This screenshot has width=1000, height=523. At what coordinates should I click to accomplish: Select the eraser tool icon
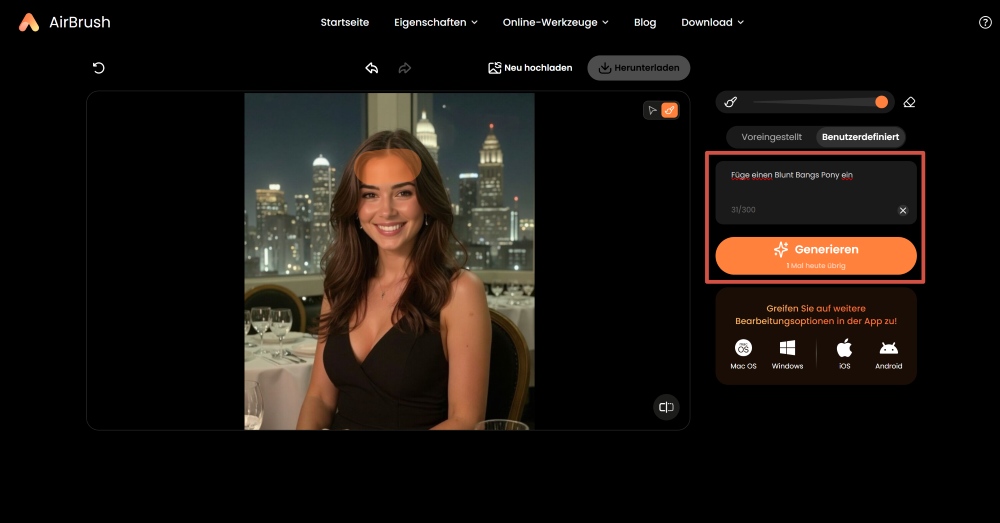point(909,102)
